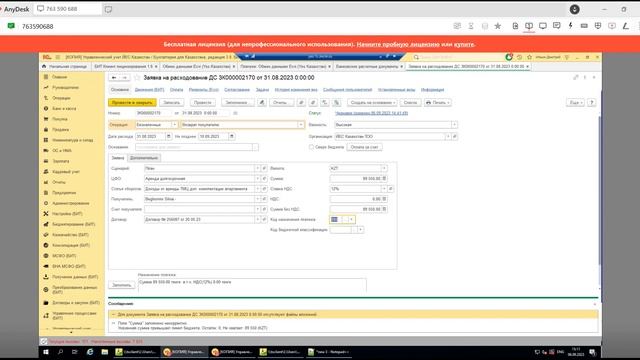The image size is (640, 360).
Task: Open МСФО (БИТ) section
Action: (64, 256)
